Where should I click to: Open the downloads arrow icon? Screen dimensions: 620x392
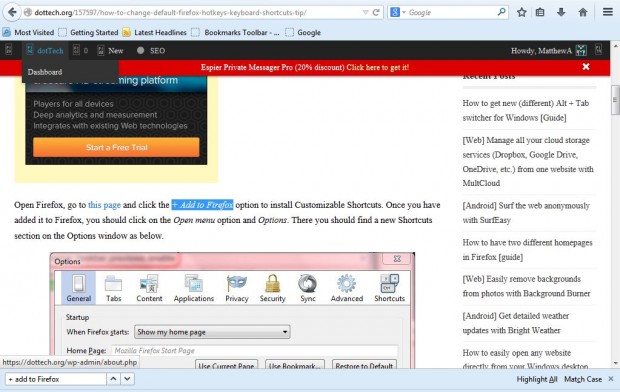[x=561, y=12]
